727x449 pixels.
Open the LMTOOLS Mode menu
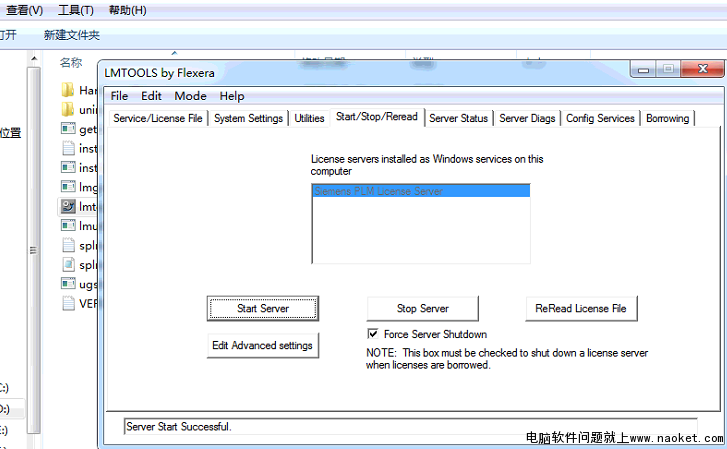coord(190,96)
